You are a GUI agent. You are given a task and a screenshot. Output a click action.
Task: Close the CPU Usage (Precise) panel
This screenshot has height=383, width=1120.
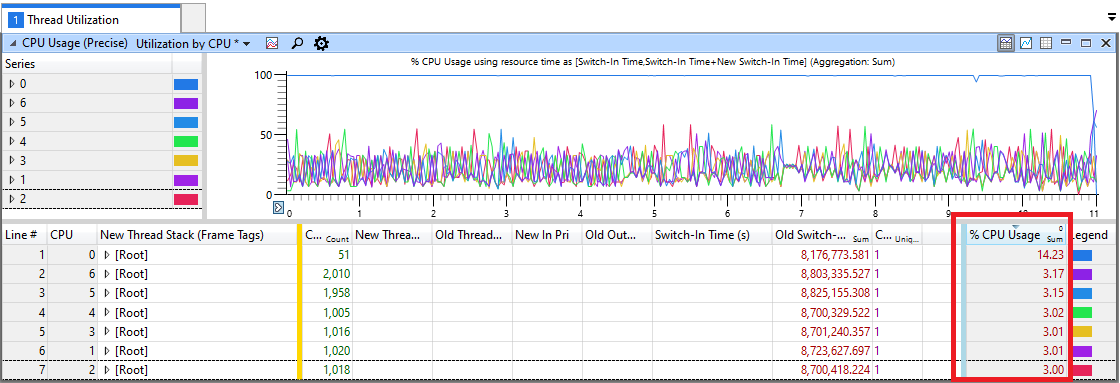click(x=1106, y=43)
